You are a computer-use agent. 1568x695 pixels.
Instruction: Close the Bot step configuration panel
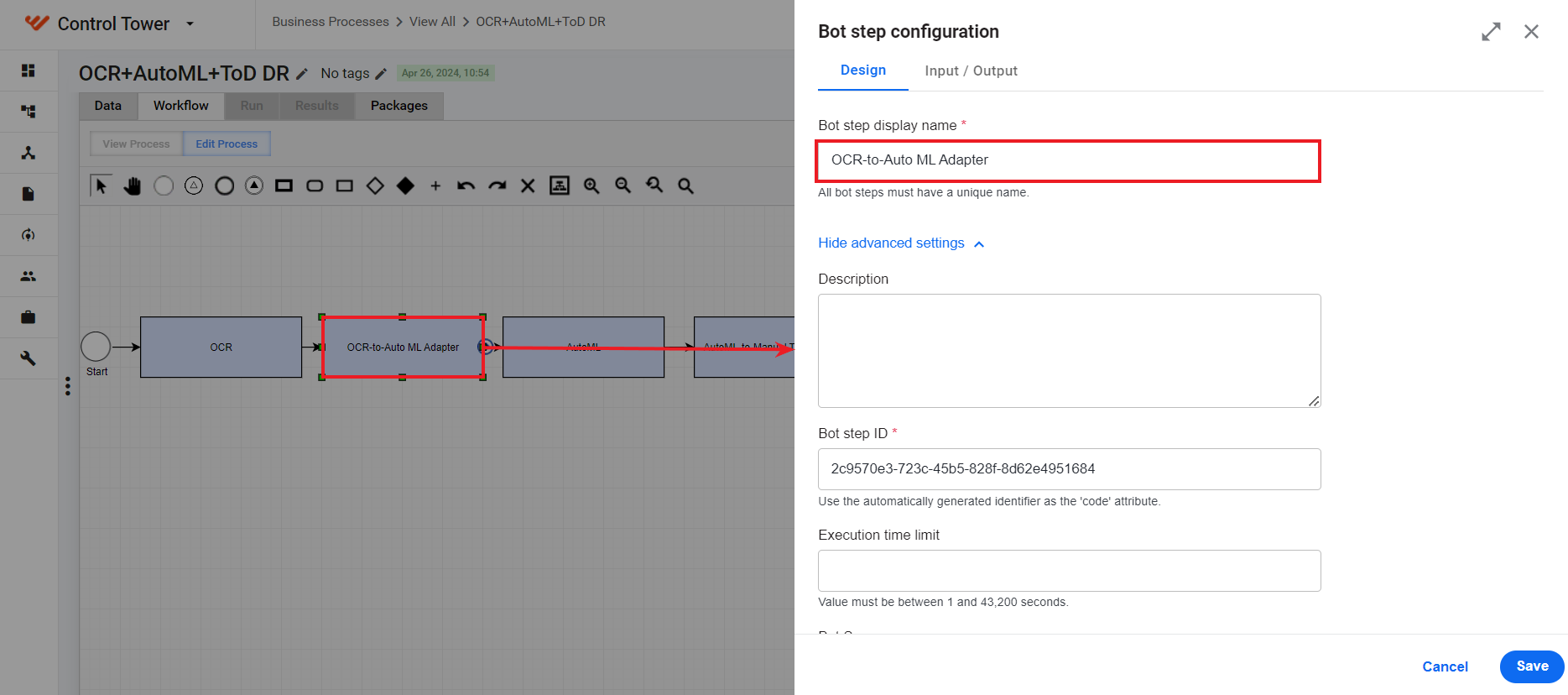pyautogui.click(x=1531, y=32)
